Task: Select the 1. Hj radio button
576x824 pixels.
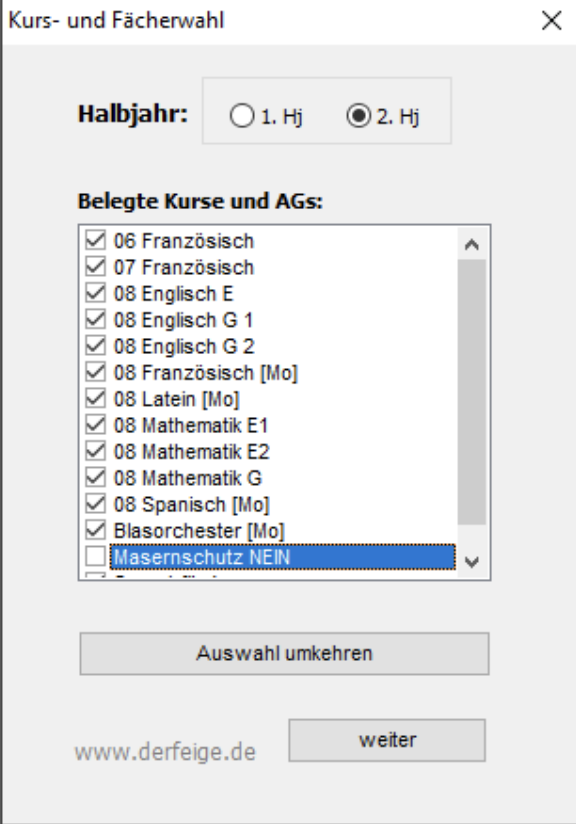Action: point(242,116)
